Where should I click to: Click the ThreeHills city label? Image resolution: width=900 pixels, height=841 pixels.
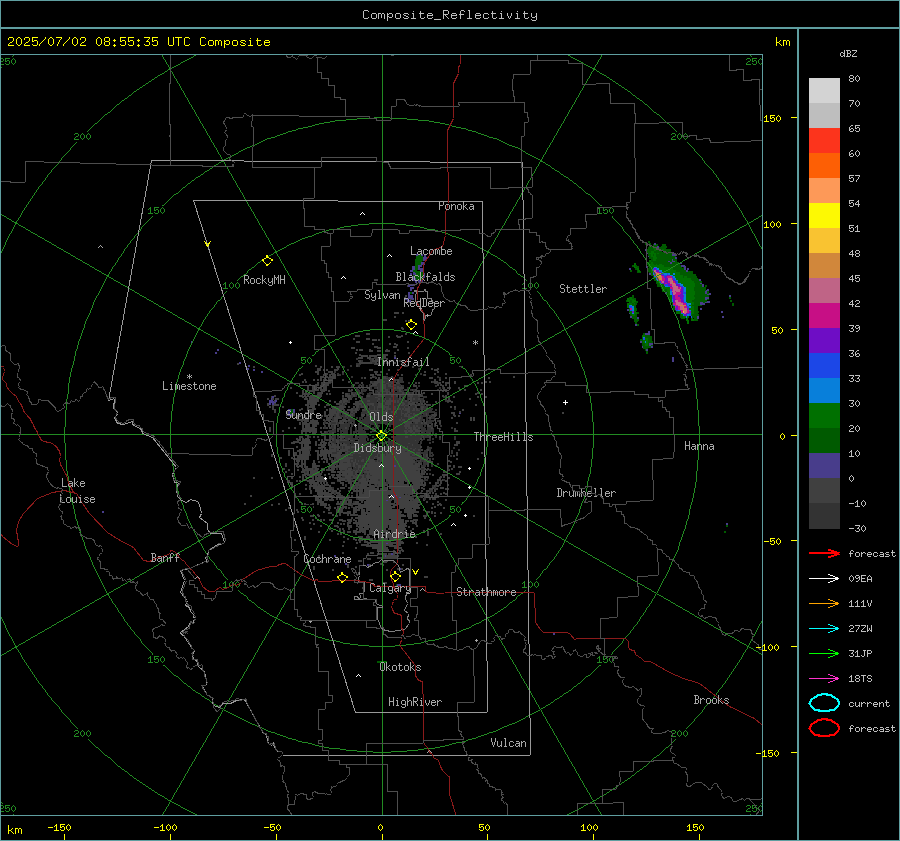click(503, 437)
